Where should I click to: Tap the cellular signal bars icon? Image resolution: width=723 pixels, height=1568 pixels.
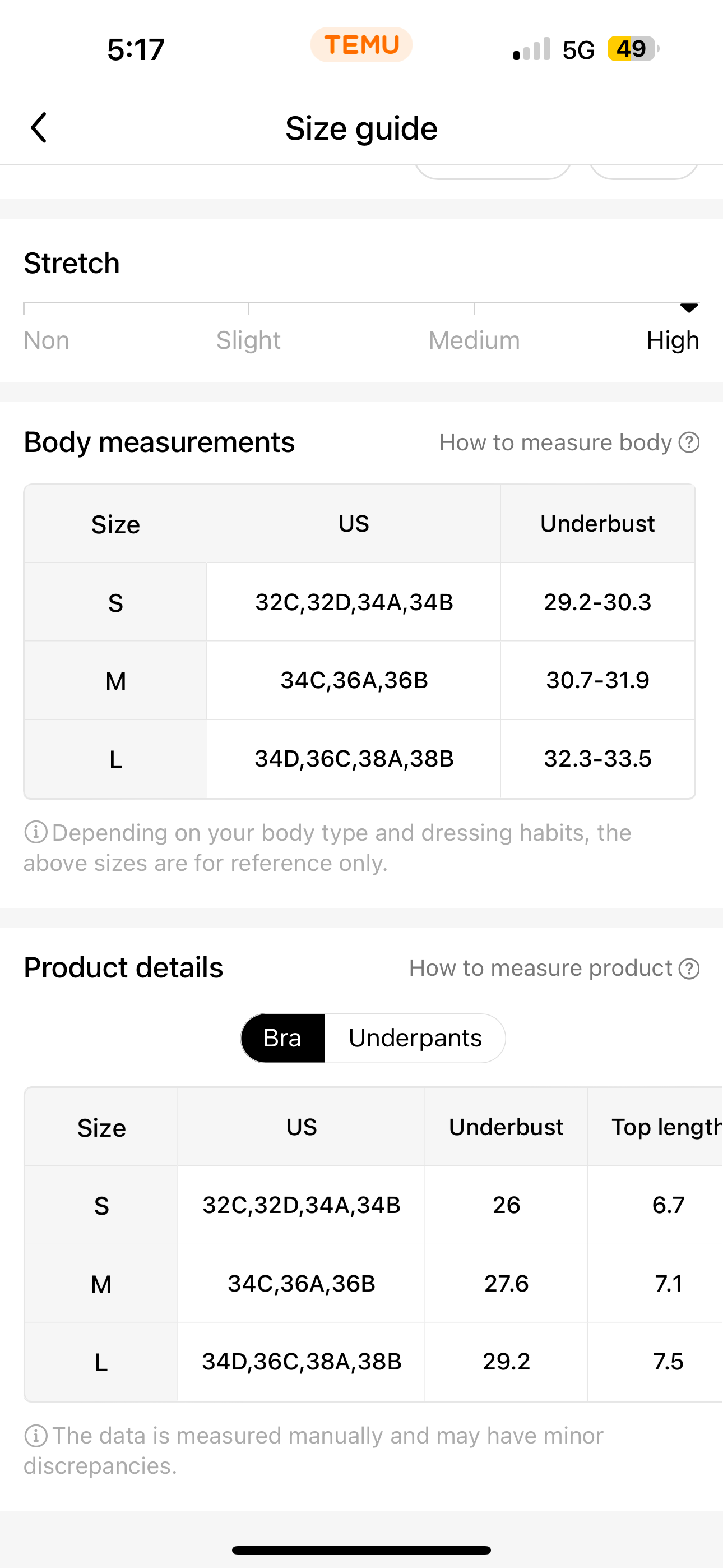(x=531, y=49)
